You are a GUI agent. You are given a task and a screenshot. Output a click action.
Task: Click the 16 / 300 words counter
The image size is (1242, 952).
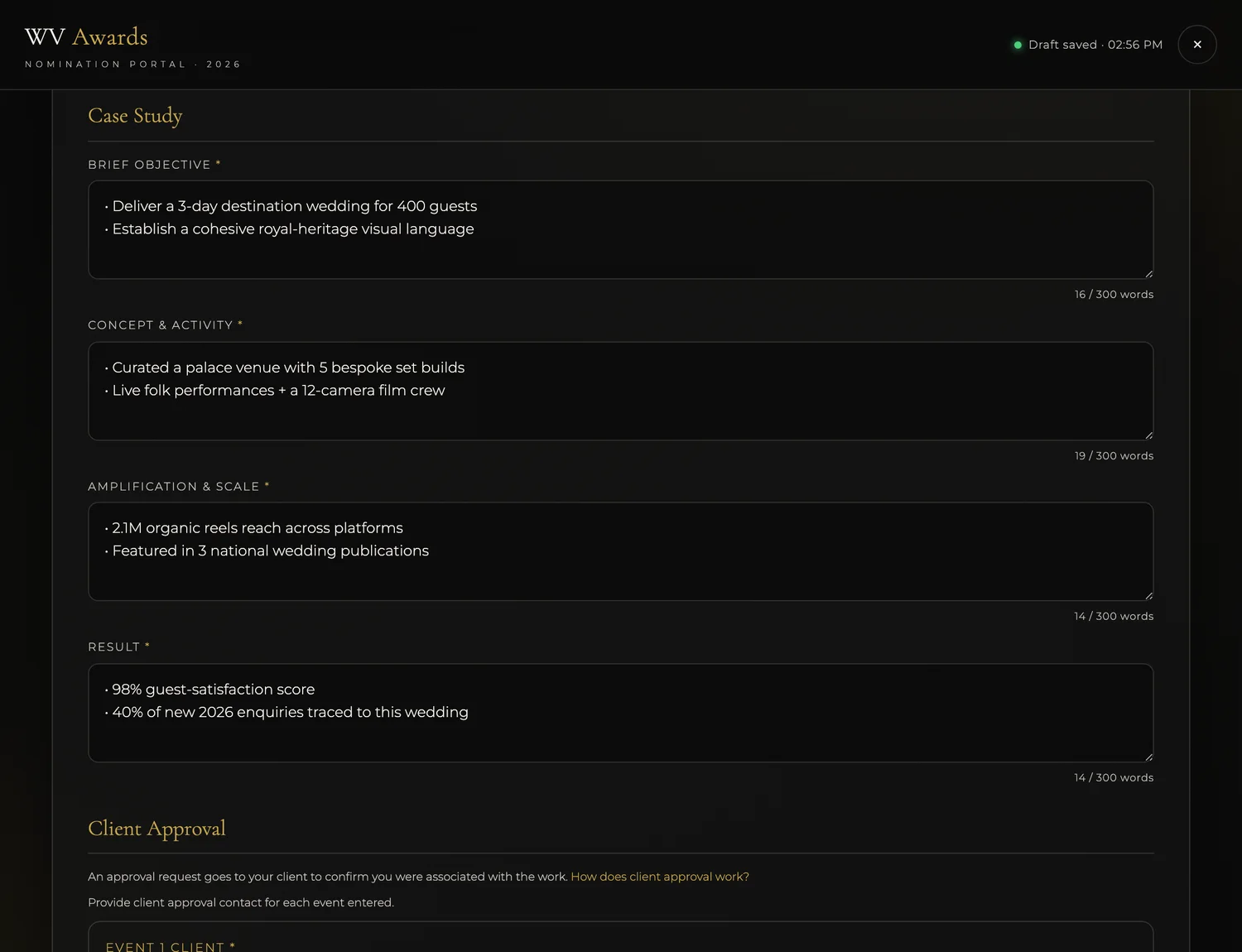point(1114,295)
